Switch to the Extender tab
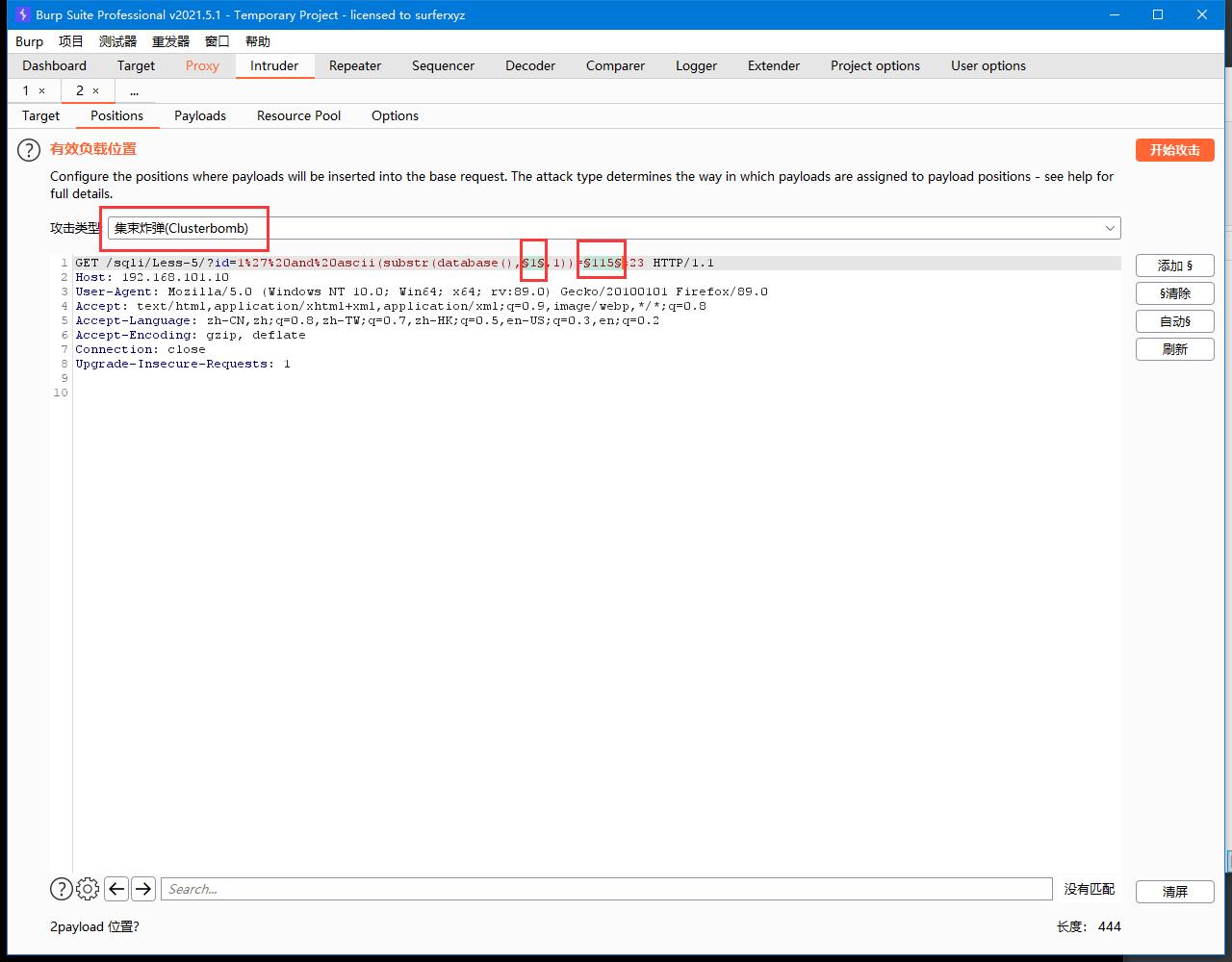 [x=774, y=65]
